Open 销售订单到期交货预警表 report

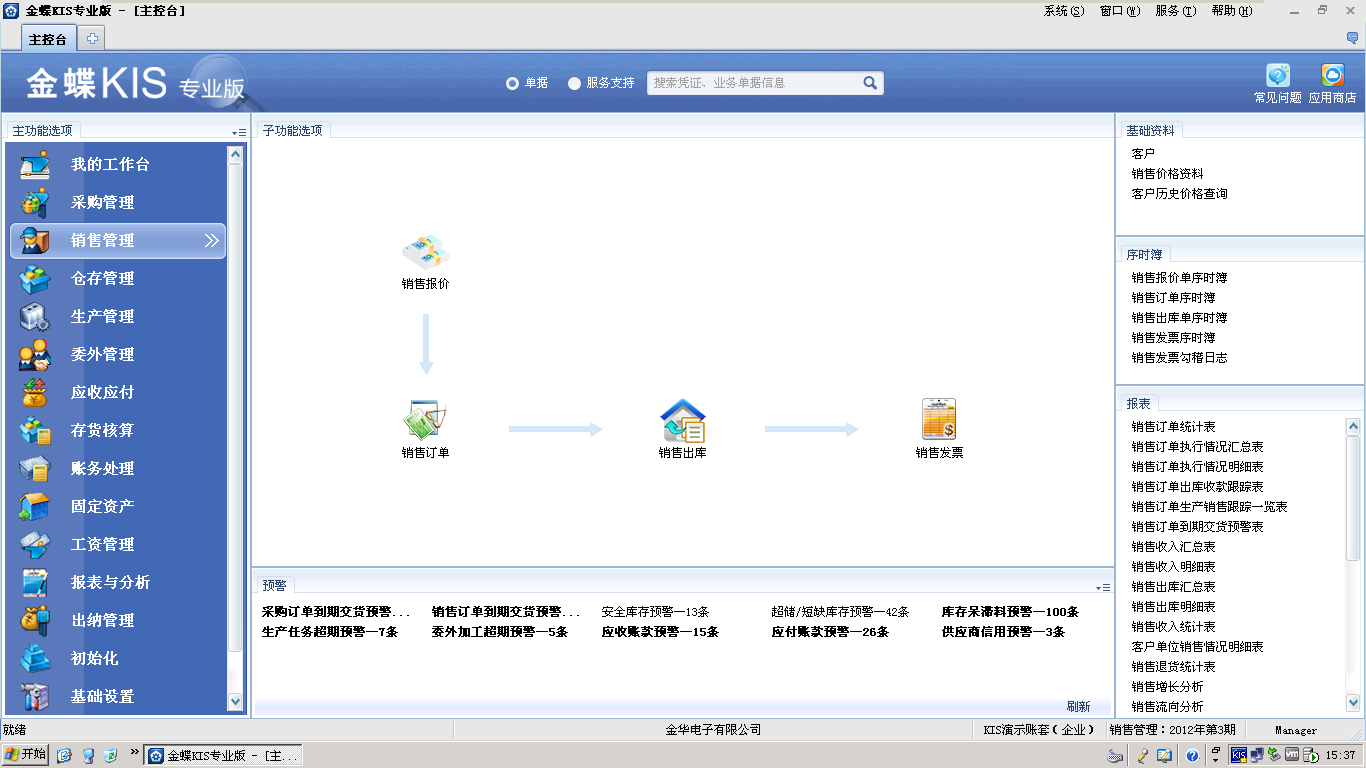[1197, 527]
